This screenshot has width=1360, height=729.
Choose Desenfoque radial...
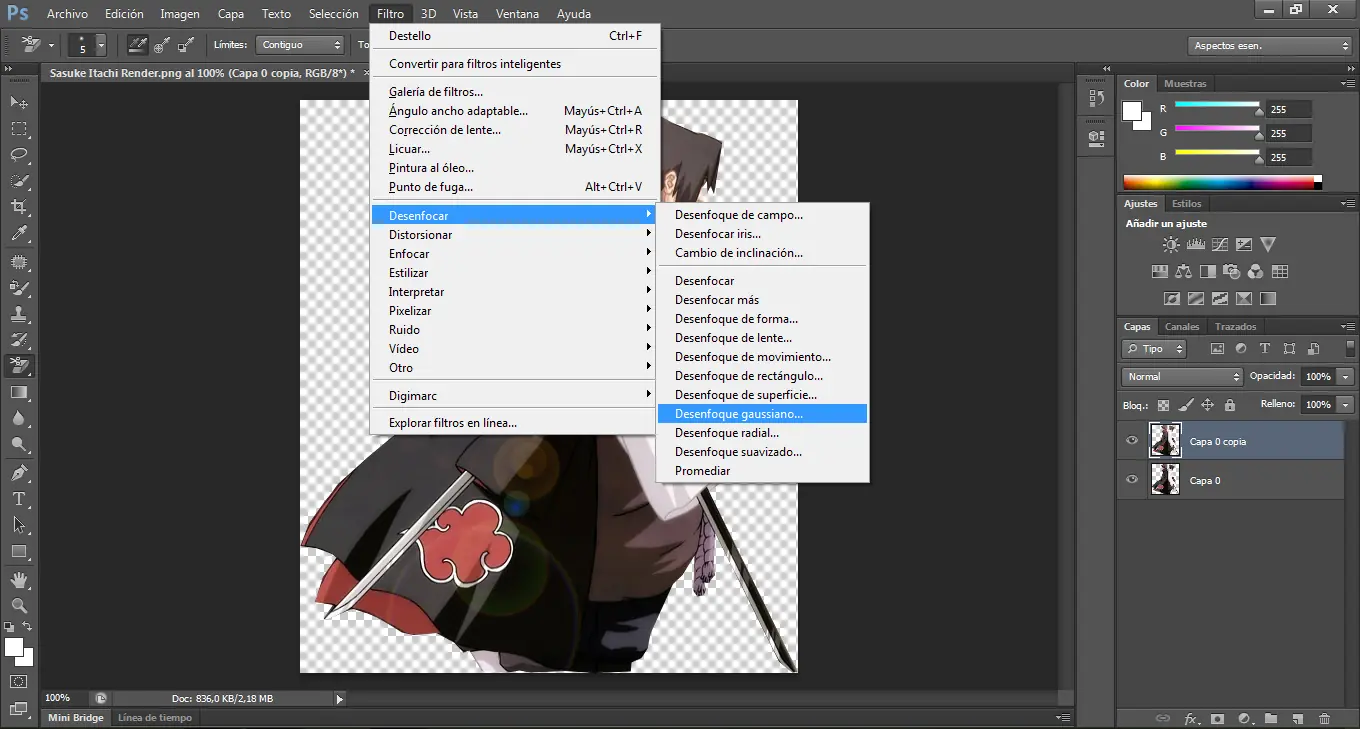(x=762, y=433)
